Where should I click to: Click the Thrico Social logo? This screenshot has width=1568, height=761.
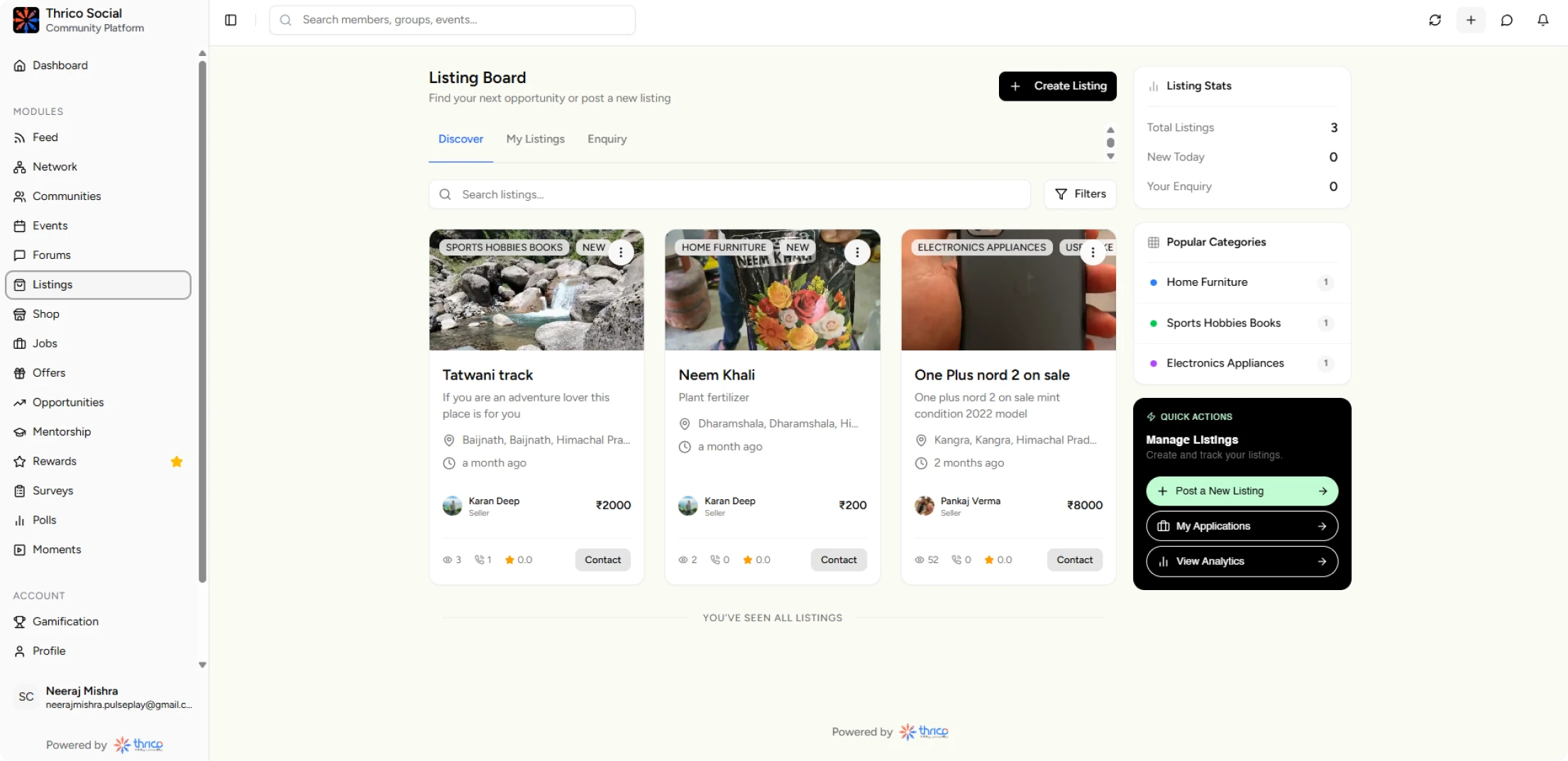tap(26, 20)
